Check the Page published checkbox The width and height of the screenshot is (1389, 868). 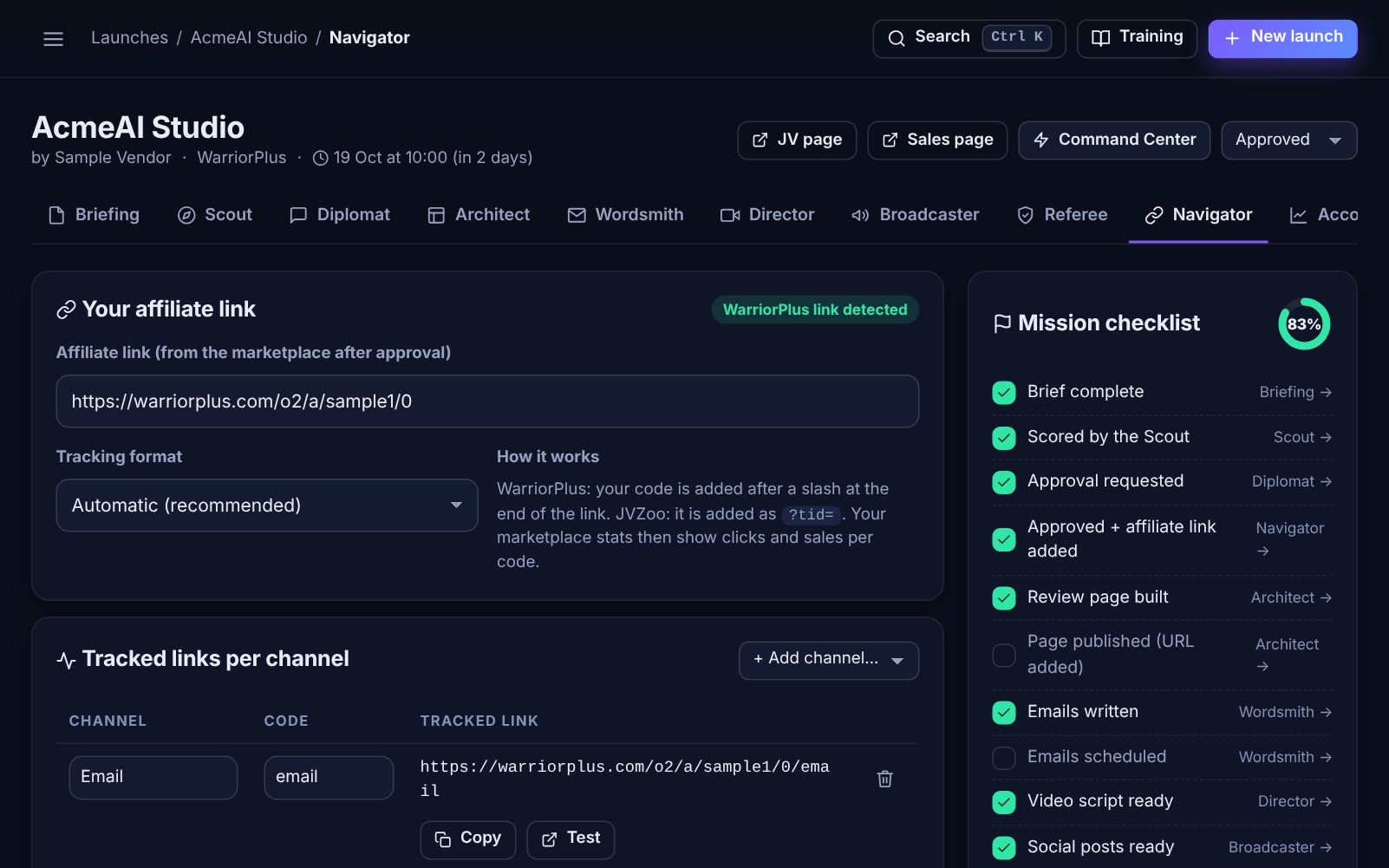click(x=1004, y=655)
